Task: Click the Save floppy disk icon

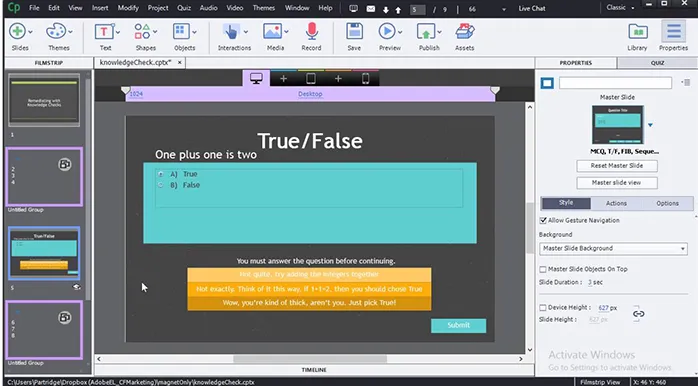Action: (x=354, y=32)
